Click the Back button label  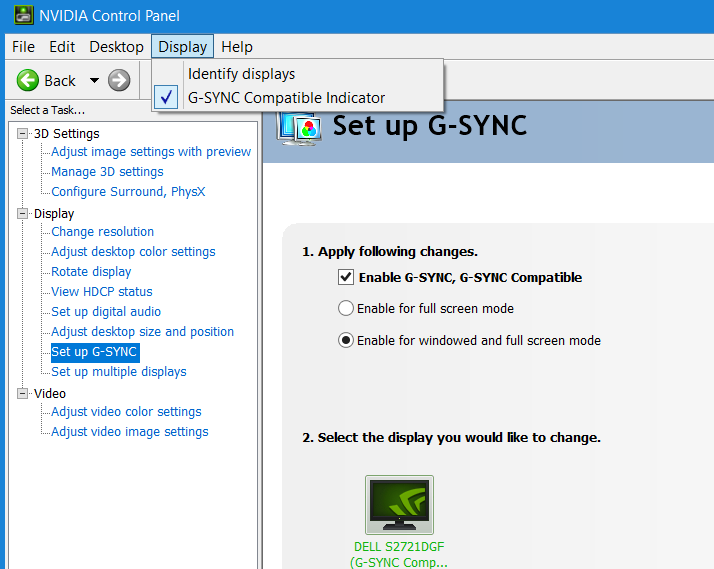pos(60,81)
